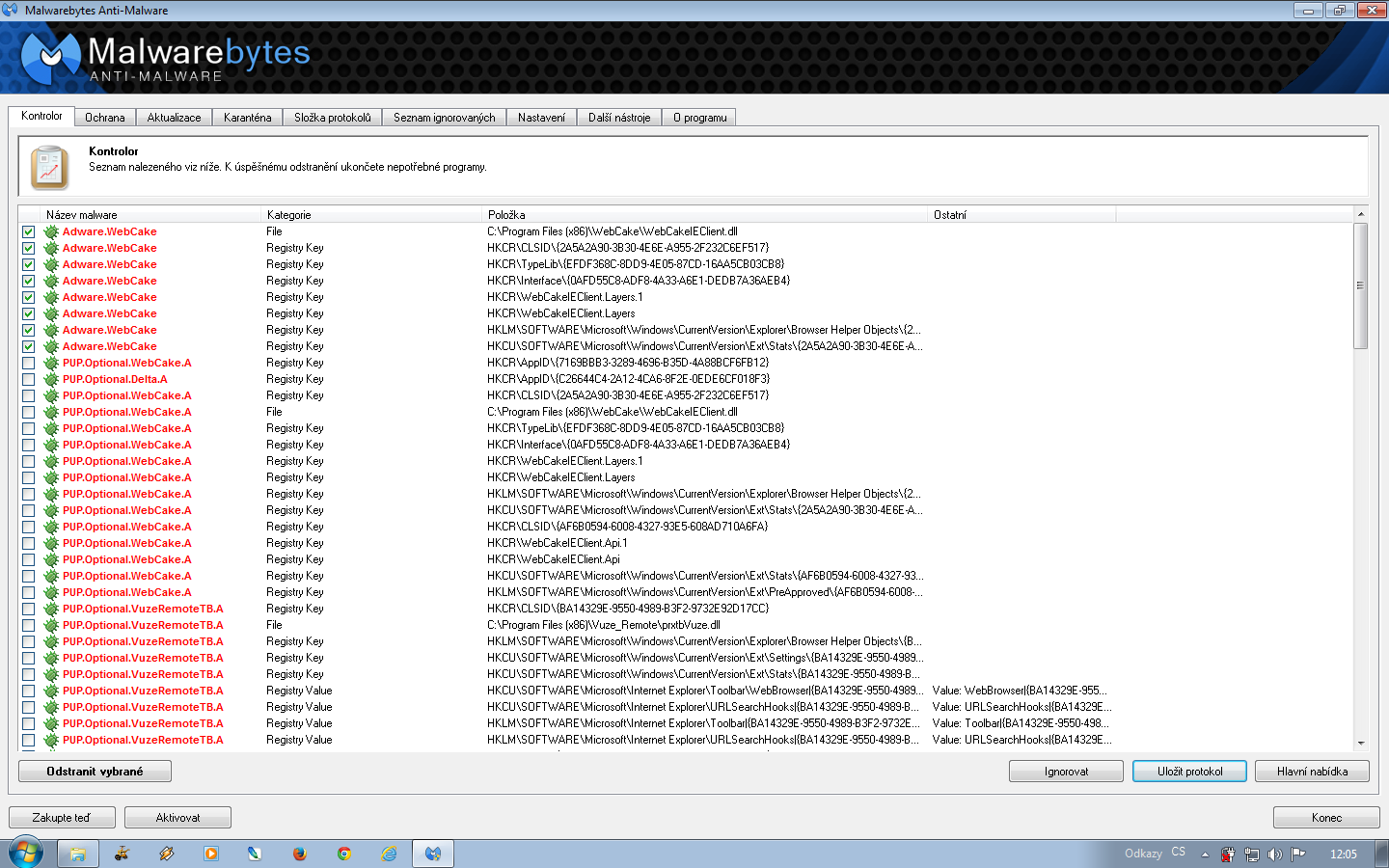Click bug icon of PUP.Optional.Delta.A row

(x=51, y=379)
